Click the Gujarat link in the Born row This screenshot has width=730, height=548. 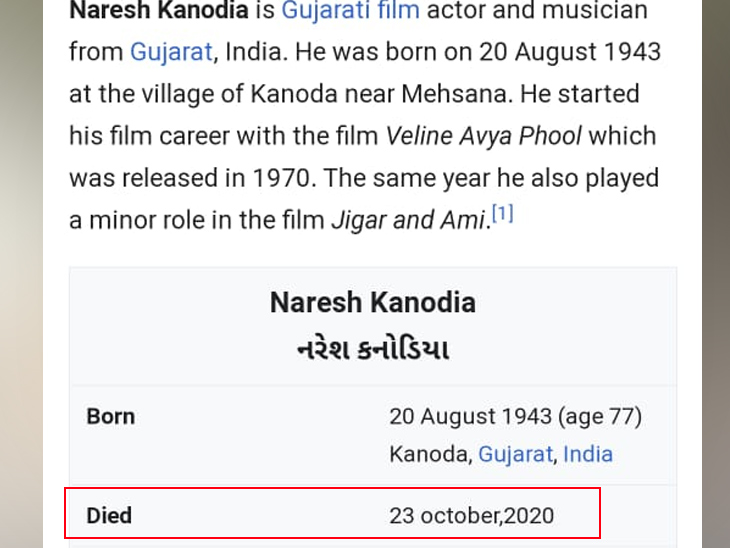tap(515, 454)
